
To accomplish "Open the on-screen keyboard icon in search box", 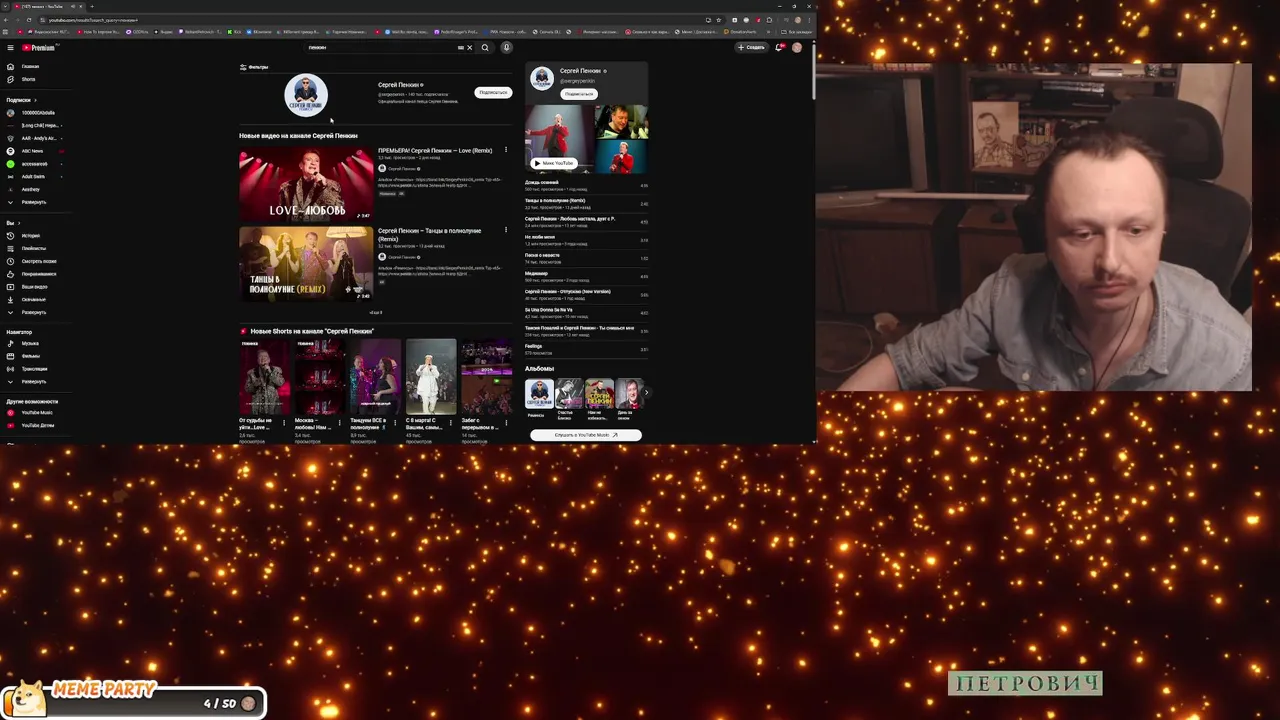I will tap(461, 47).
